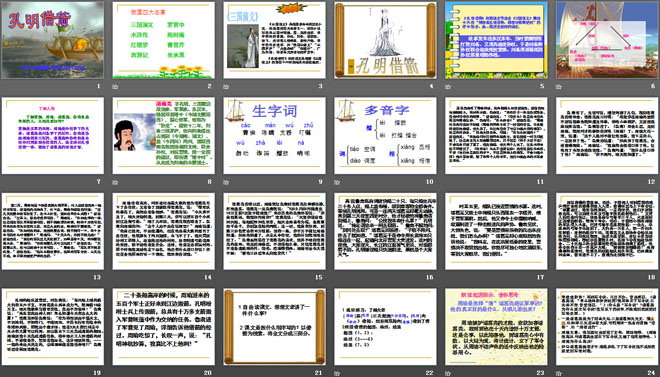Select slide 12 text passage thumbnail
This screenshot has height=377, width=660.
tap(607, 135)
